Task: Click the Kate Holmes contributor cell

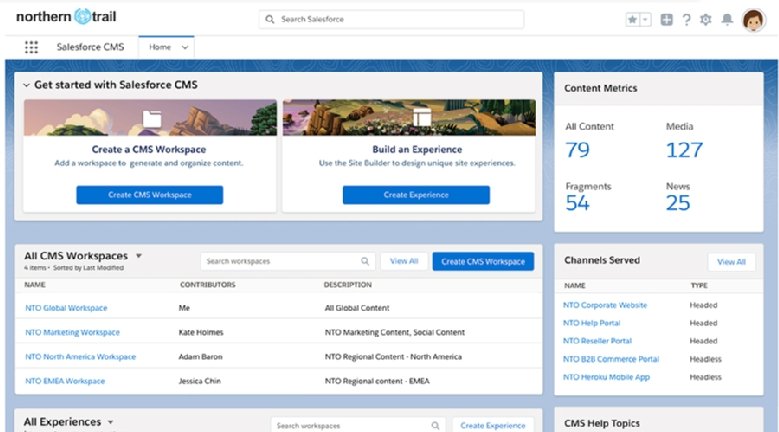Action: 201,332
